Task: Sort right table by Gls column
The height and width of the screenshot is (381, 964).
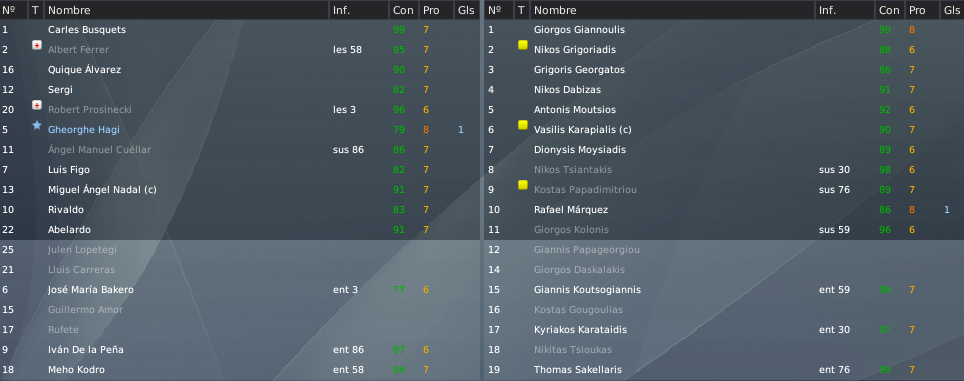Action: (952, 10)
